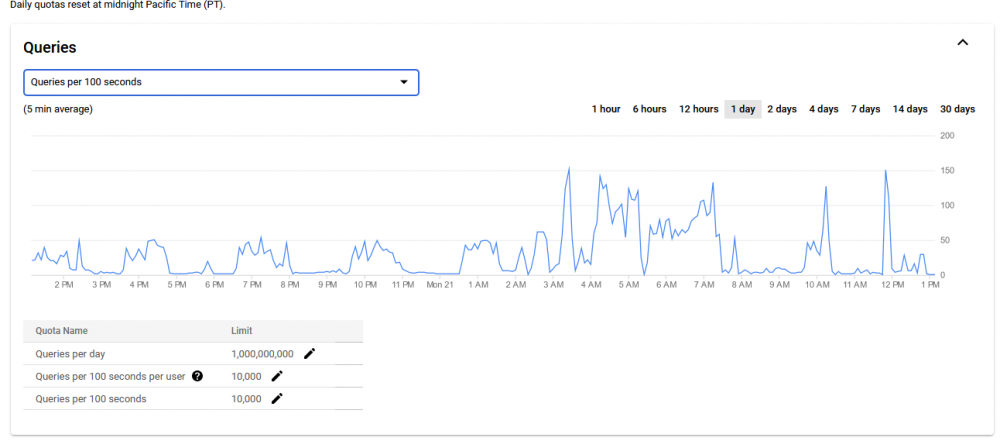The image size is (1000, 448).
Task: Collapse the Queries panel
Action: point(963,43)
